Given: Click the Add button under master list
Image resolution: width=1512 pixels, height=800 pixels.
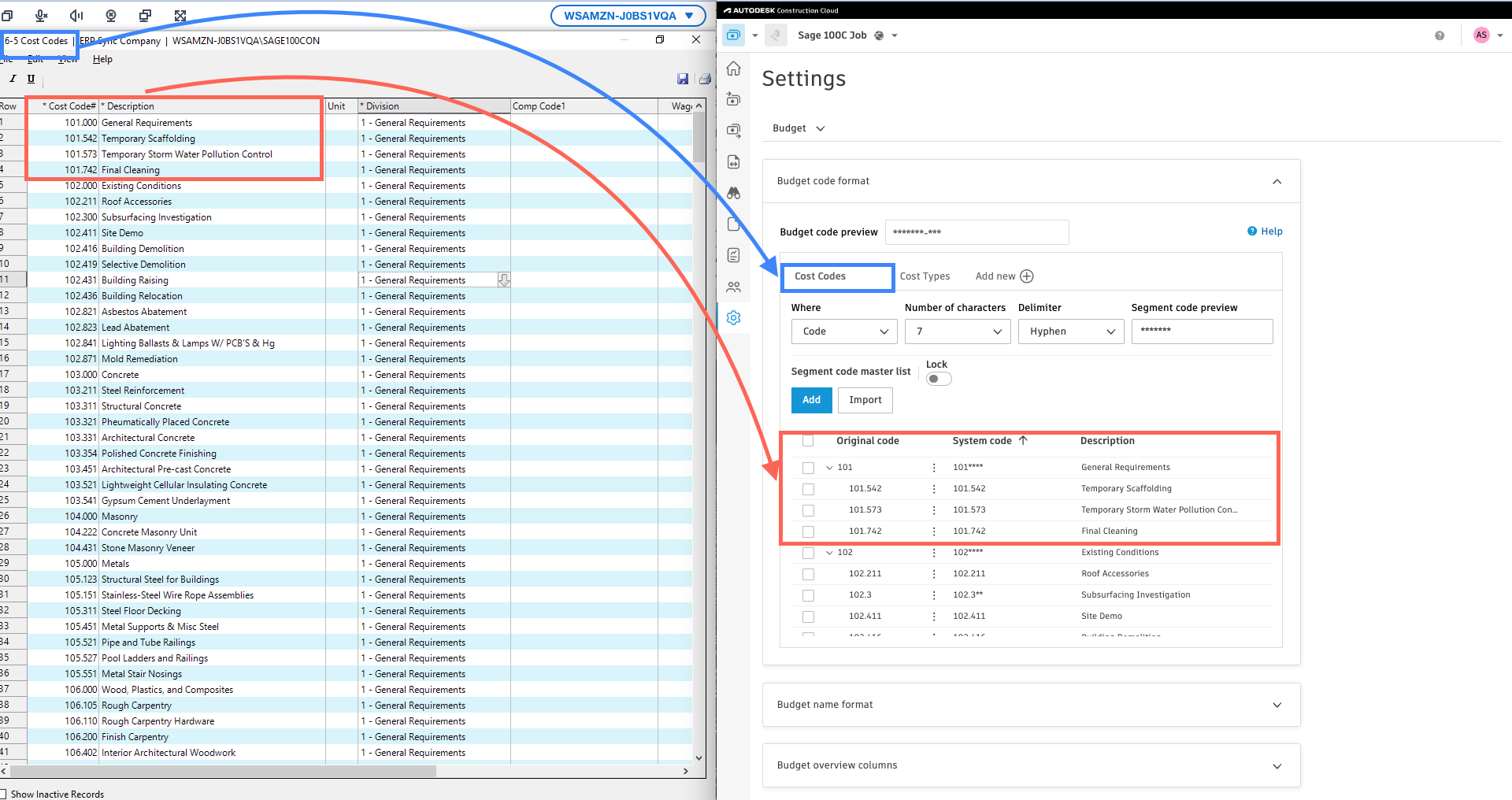Looking at the screenshot, I should coord(811,400).
